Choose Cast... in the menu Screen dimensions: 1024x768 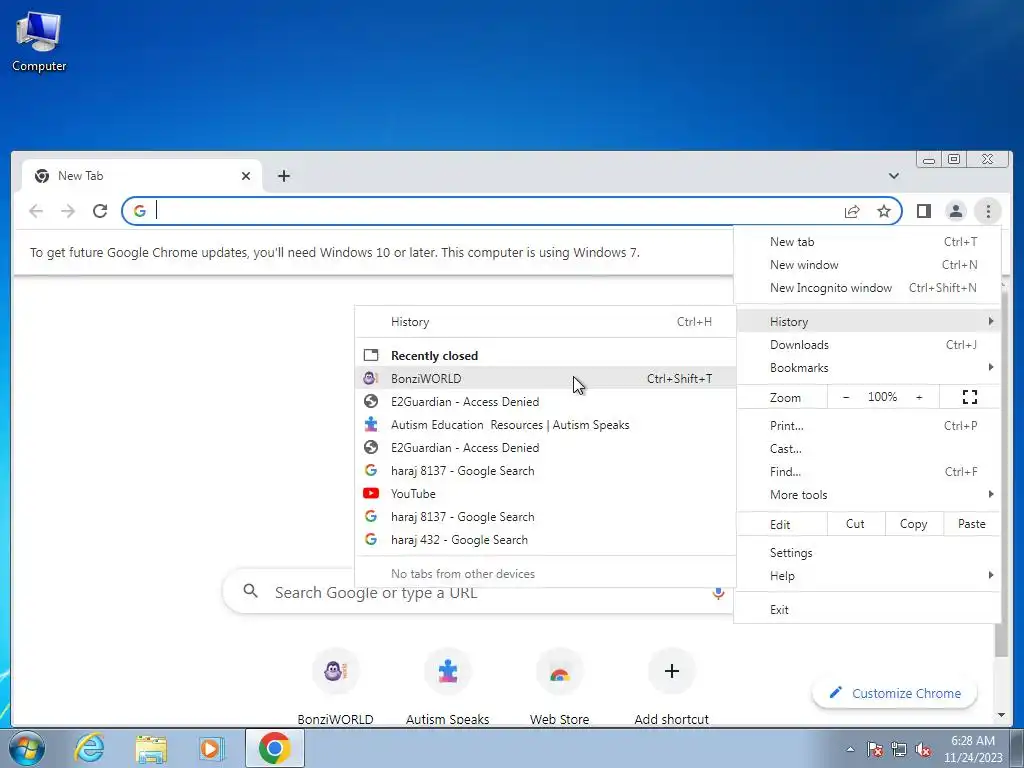tap(867, 449)
